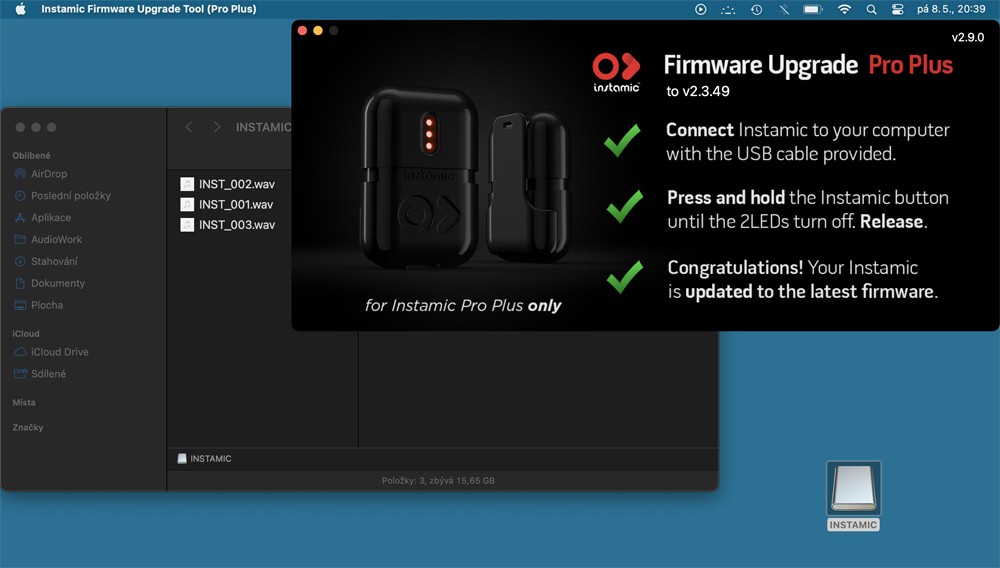Click green checkmark beside Connect step
The width and height of the screenshot is (1000, 568).
click(x=622, y=140)
